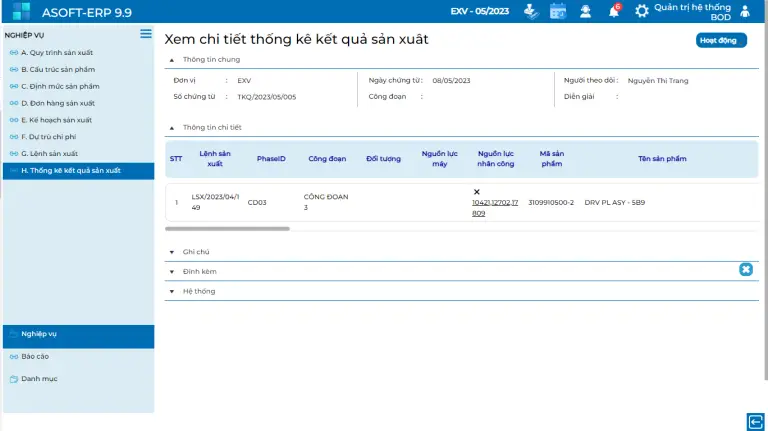The width and height of the screenshot is (768, 431).
Task: Open the settings gear icon
Action: coord(642,11)
